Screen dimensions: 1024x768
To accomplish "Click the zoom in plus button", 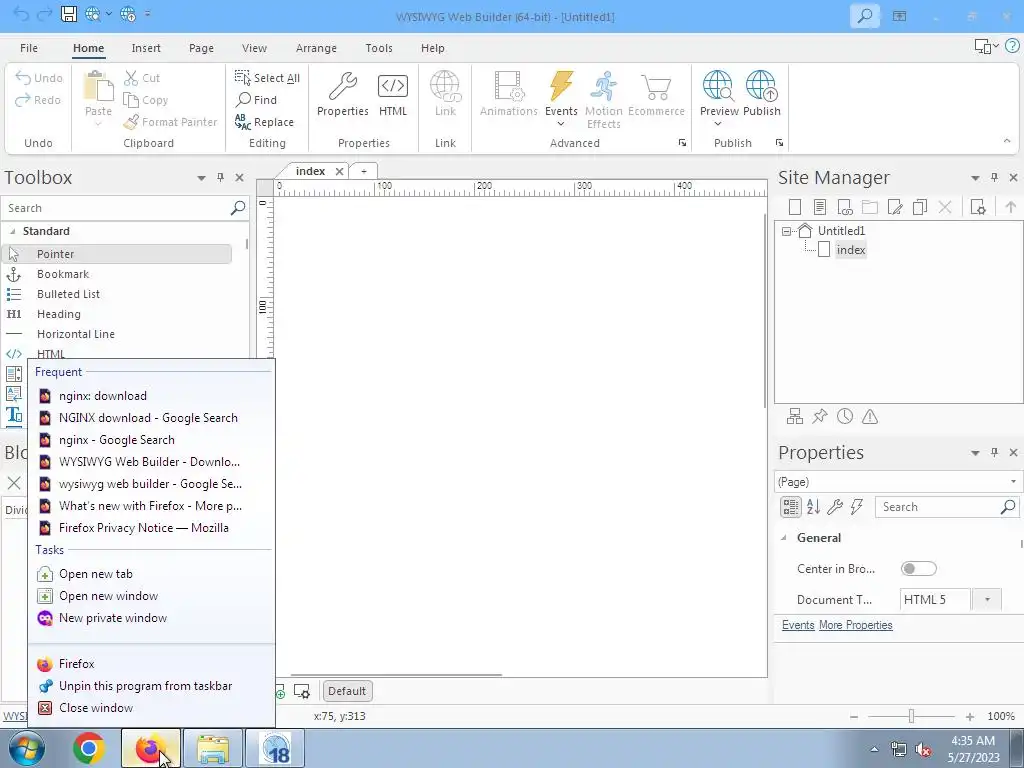I will [970, 716].
